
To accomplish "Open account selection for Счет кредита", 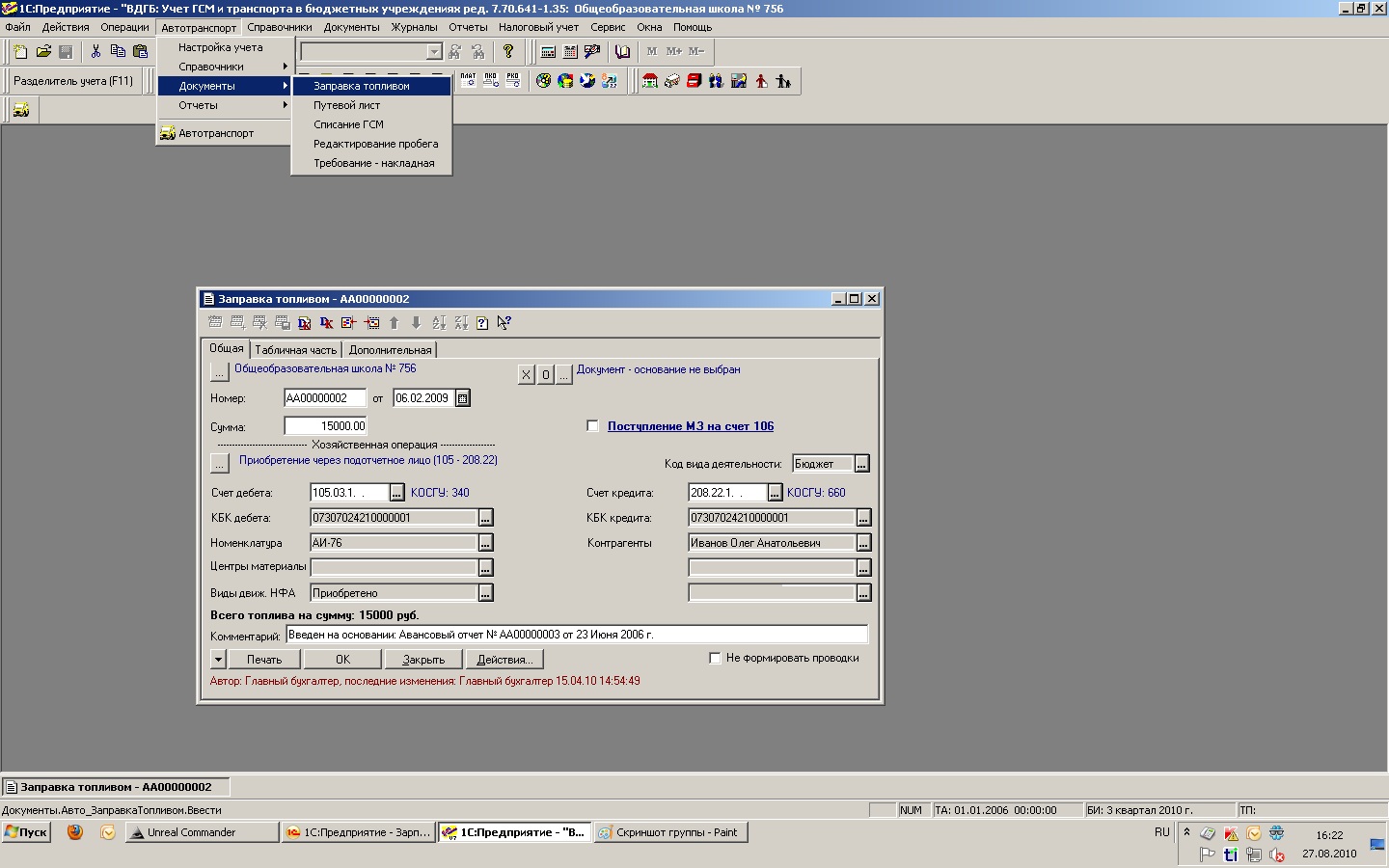I will 775,493.
